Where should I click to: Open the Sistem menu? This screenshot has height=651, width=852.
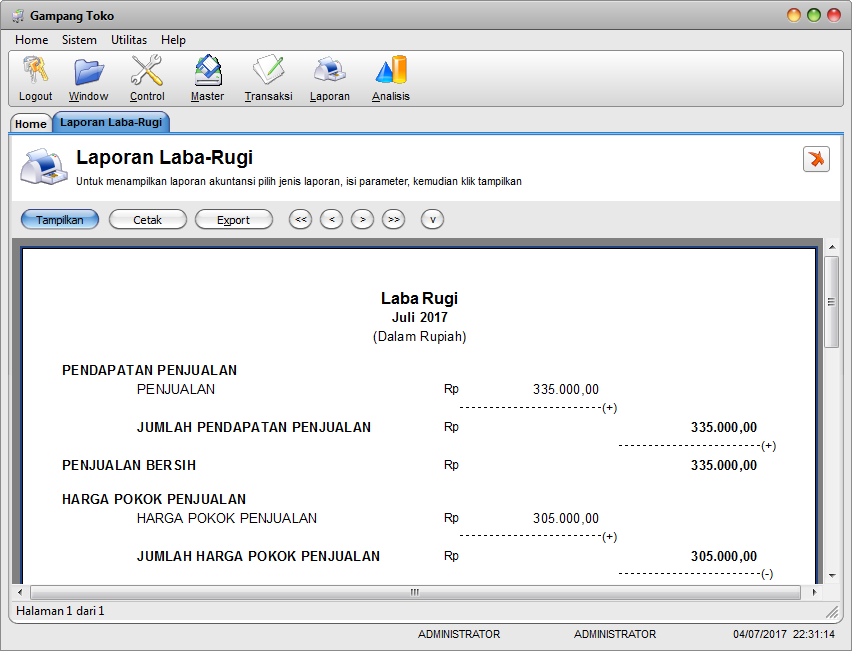[x=79, y=40]
